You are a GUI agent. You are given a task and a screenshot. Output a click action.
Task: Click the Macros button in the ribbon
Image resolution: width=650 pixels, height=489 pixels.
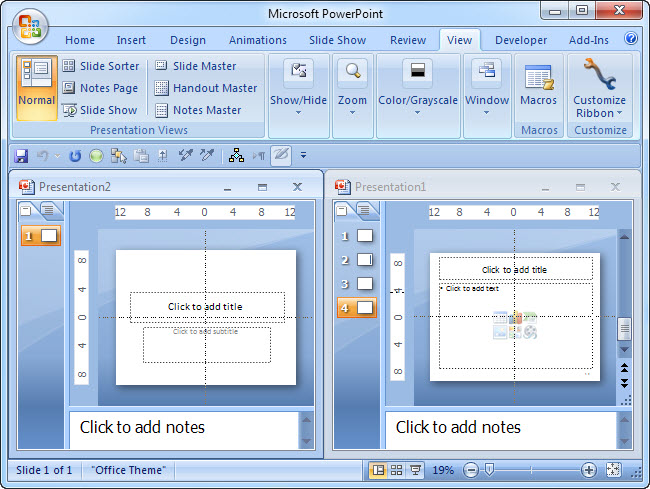[538, 85]
